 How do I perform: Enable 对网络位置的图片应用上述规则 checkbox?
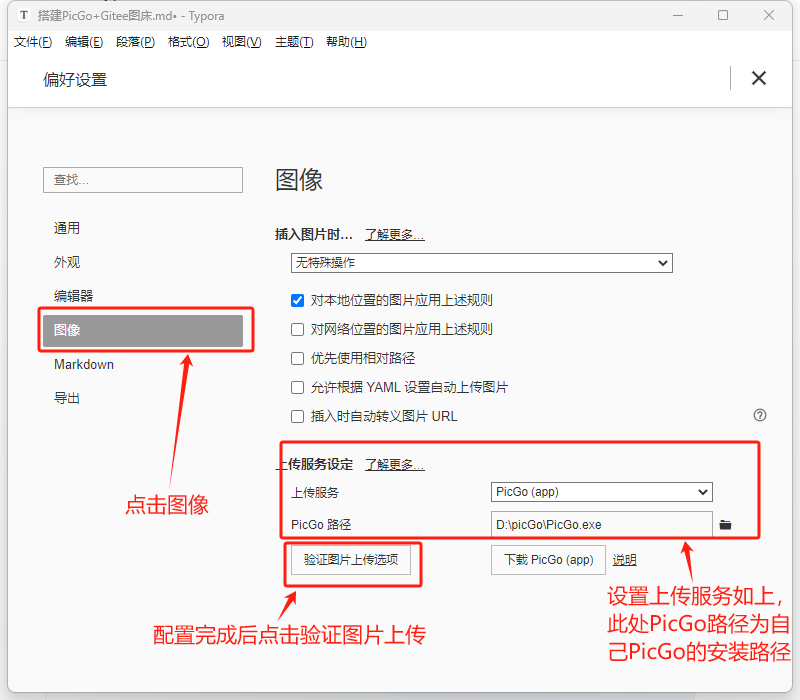(x=297, y=330)
